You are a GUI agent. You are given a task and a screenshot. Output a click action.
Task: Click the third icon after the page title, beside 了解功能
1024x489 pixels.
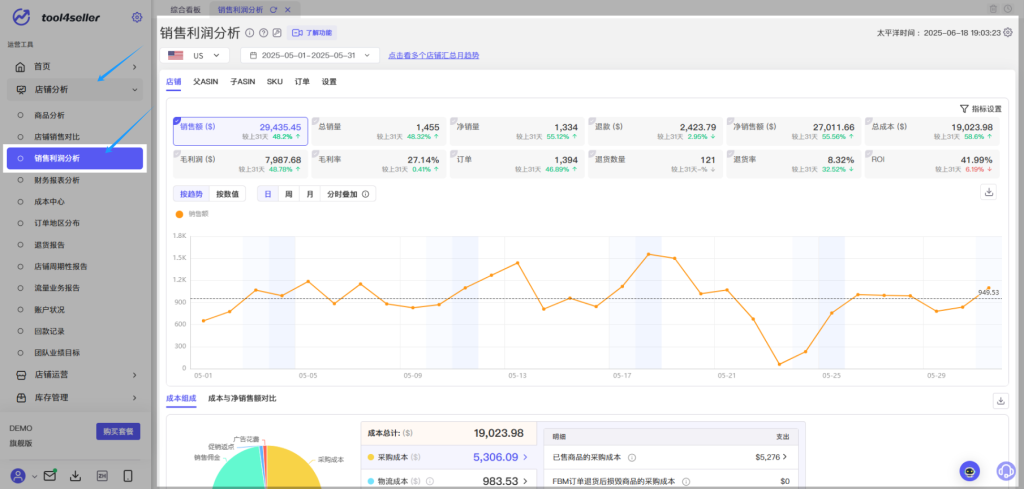[x=277, y=33]
